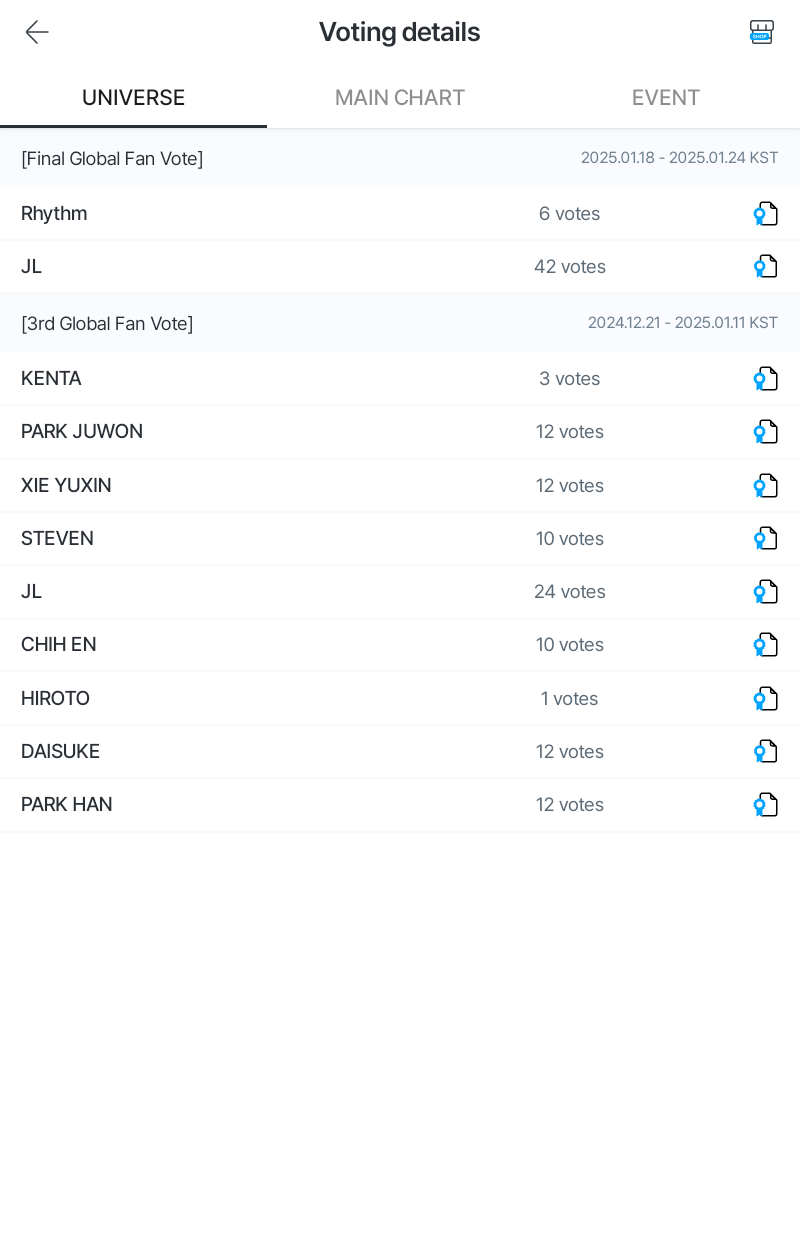
Task: Select the UNIVERSE tab
Action: (x=133, y=98)
